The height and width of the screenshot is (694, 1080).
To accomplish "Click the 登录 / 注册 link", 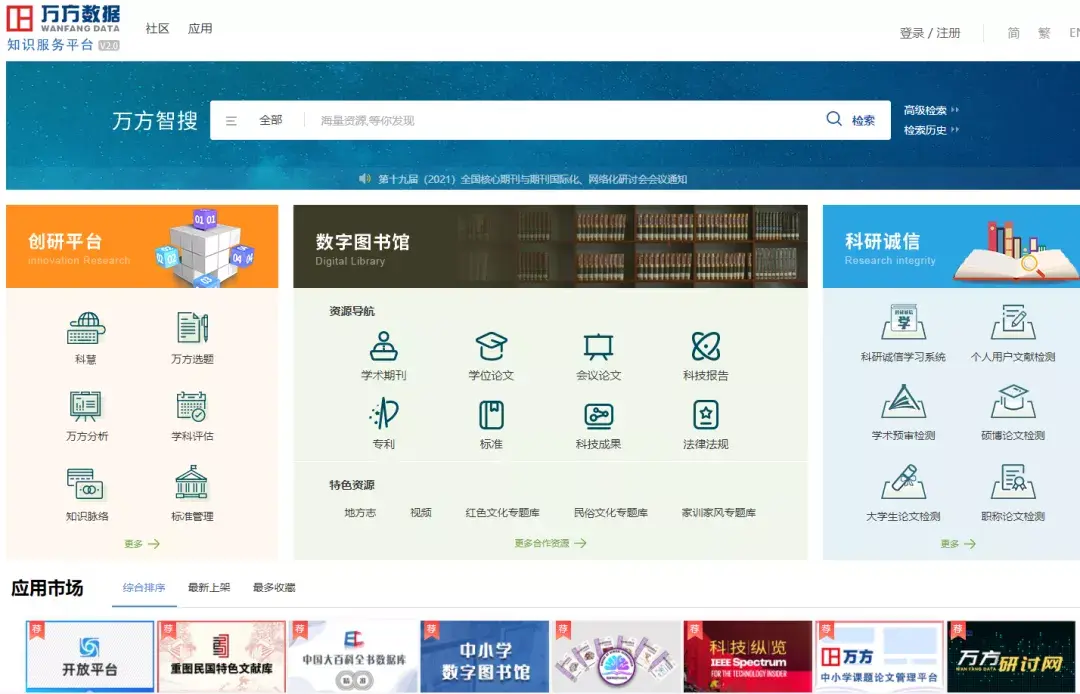I will pos(930,33).
